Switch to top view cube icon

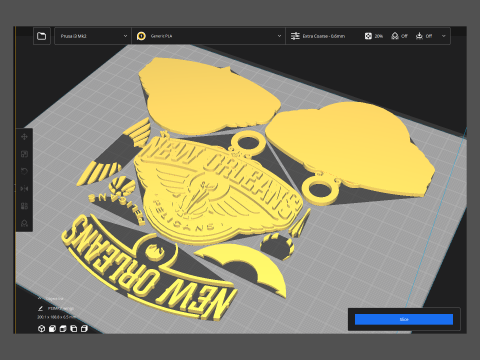tap(63, 329)
